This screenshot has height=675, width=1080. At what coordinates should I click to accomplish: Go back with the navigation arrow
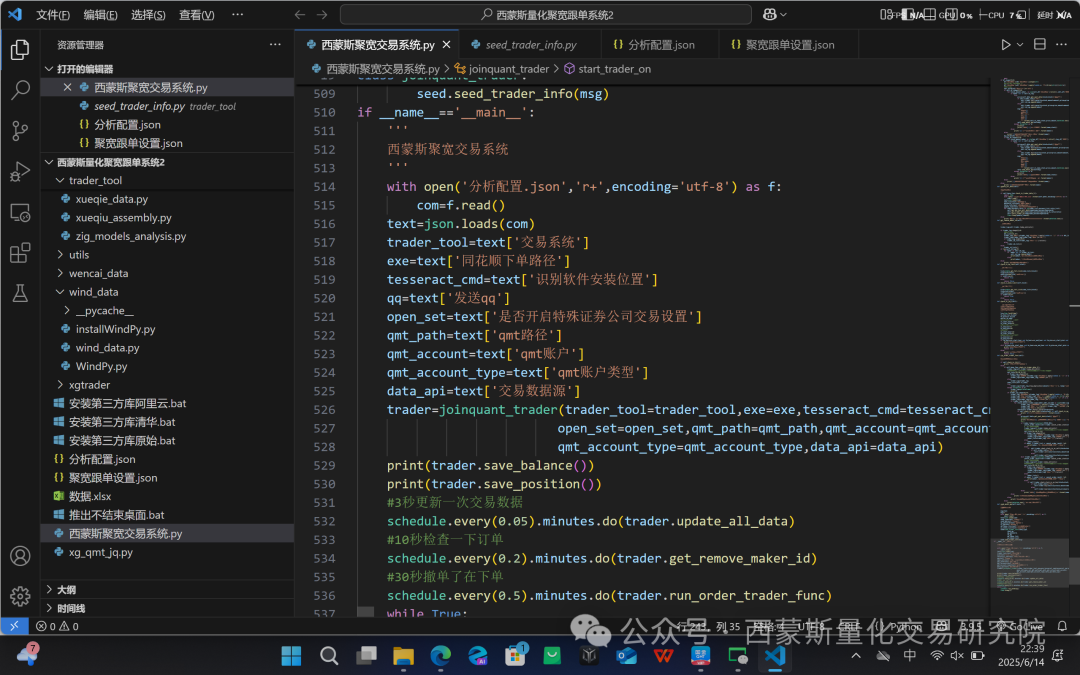coord(300,14)
